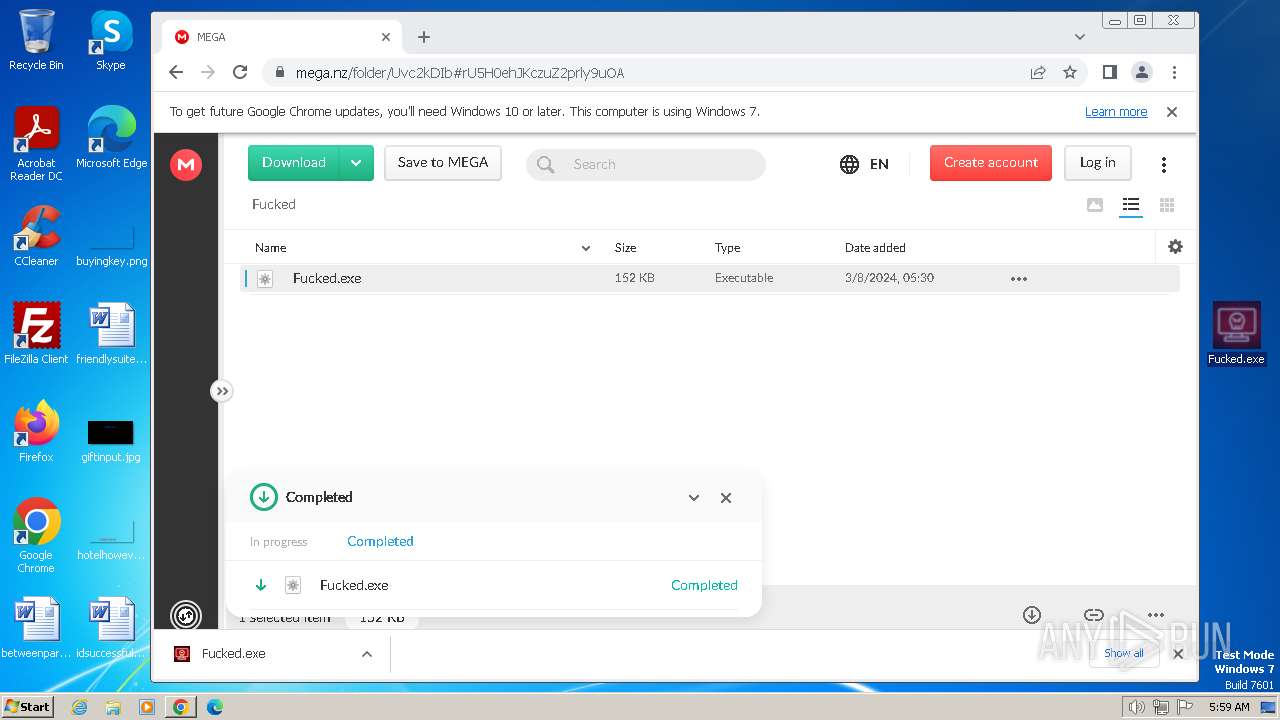Screen dimensions: 1280x720
Task: Click the download icon in bottom bar
Action: [1032, 615]
